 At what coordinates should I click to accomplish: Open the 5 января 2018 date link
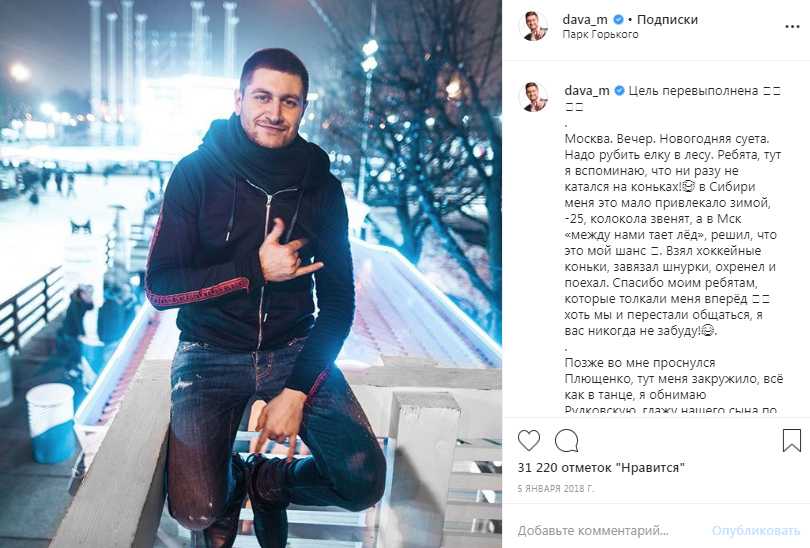556,488
